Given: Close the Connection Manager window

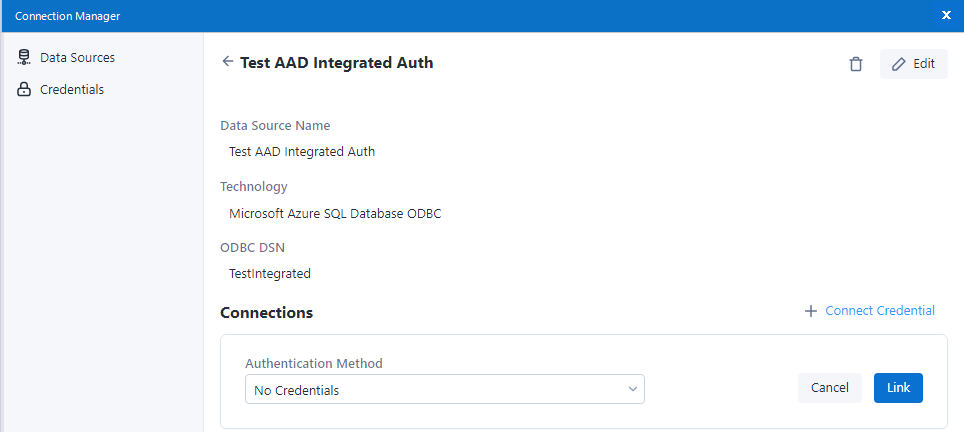Looking at the screenshot, I should (x=946, y=15).
